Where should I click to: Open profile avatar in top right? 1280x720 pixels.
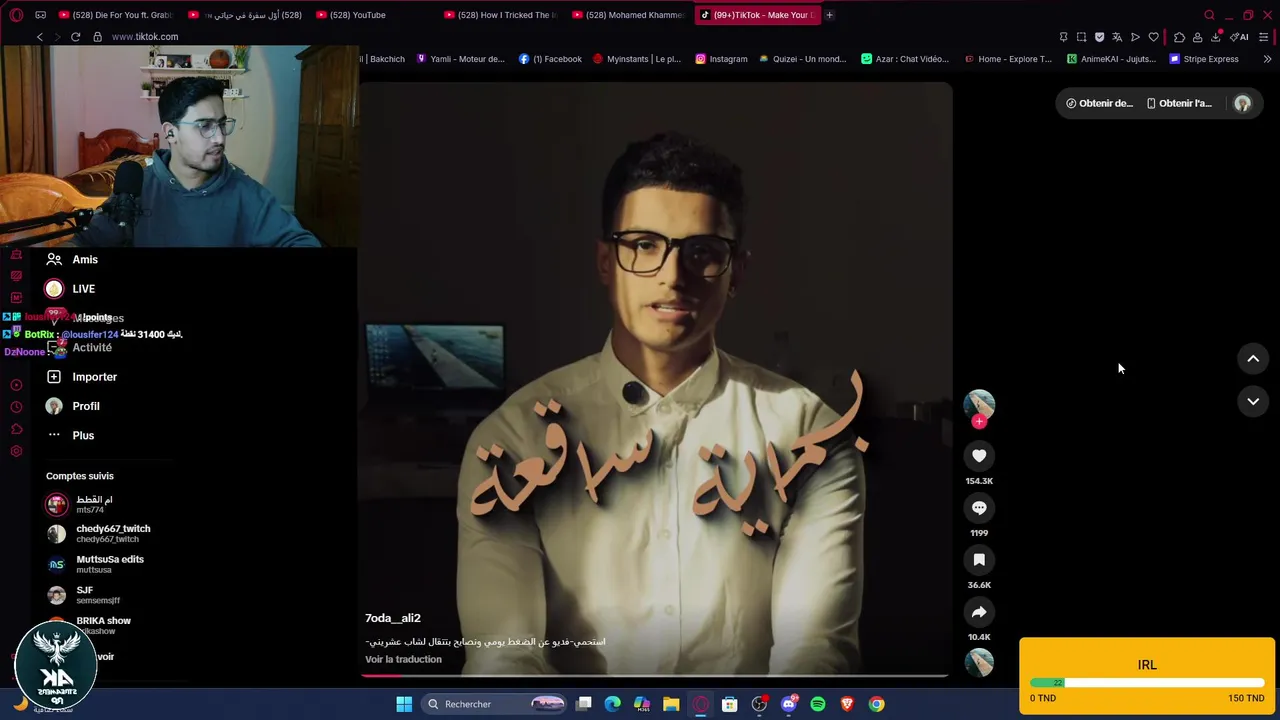pos(1243,103)
